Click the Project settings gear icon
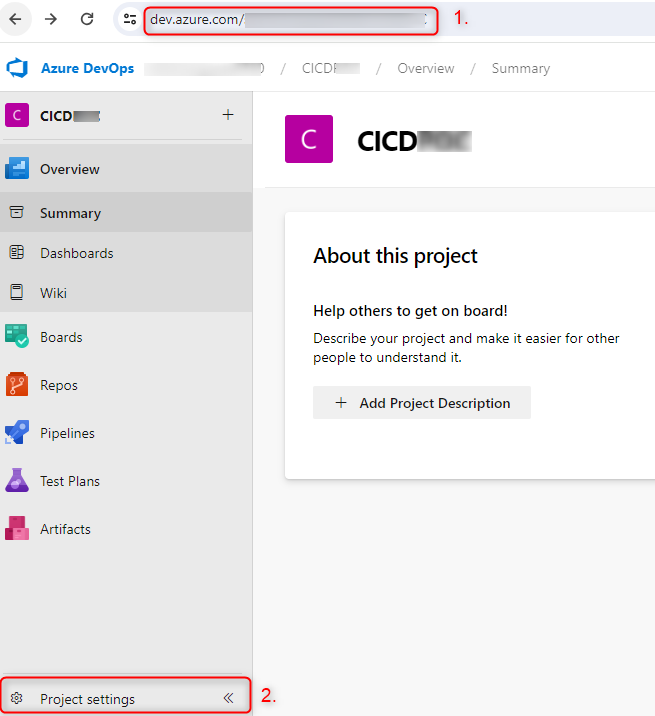The width and height of the screenshot is (655, 716). (16, 698)
